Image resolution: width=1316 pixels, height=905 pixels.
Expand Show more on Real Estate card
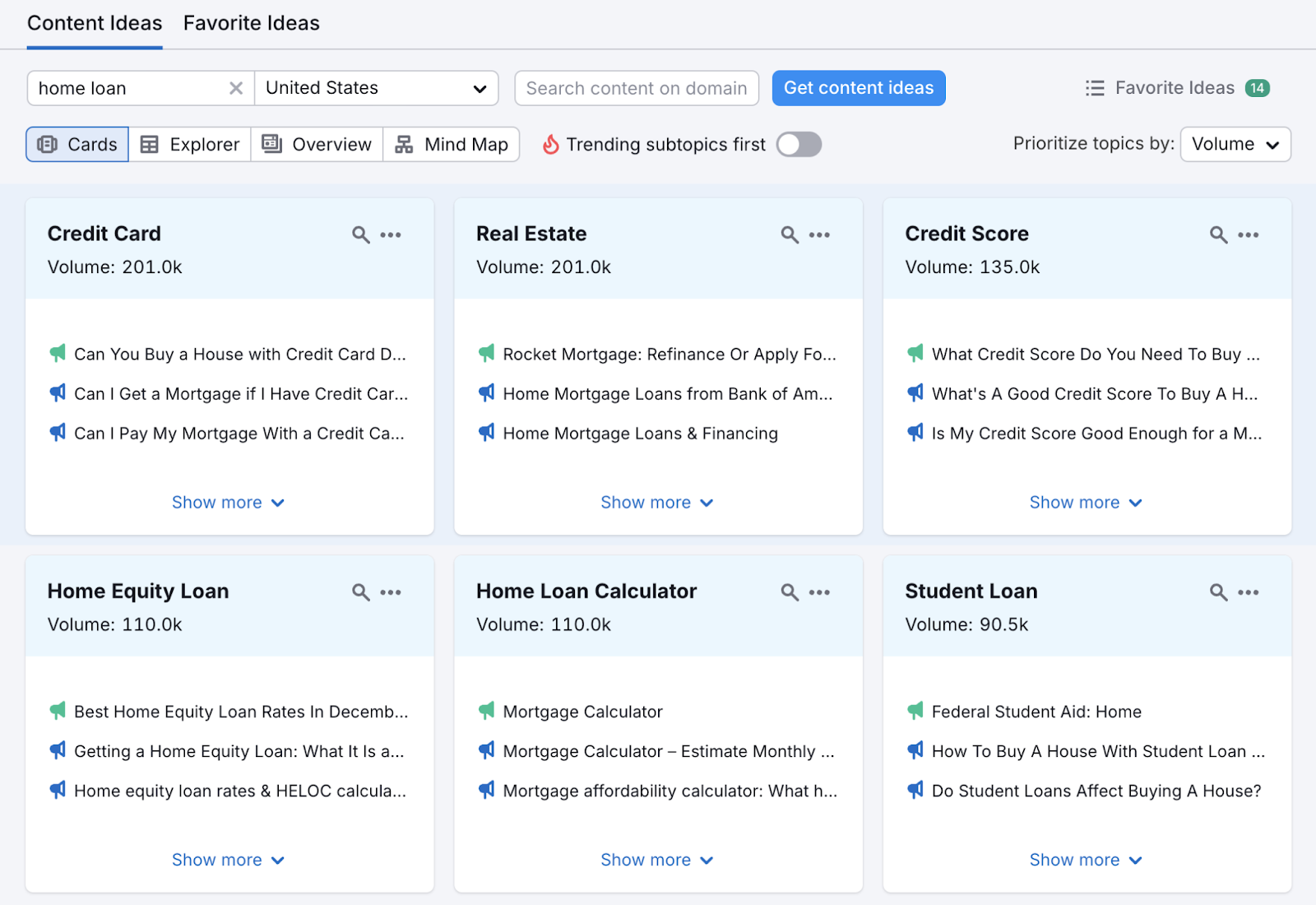coord(657,503)
